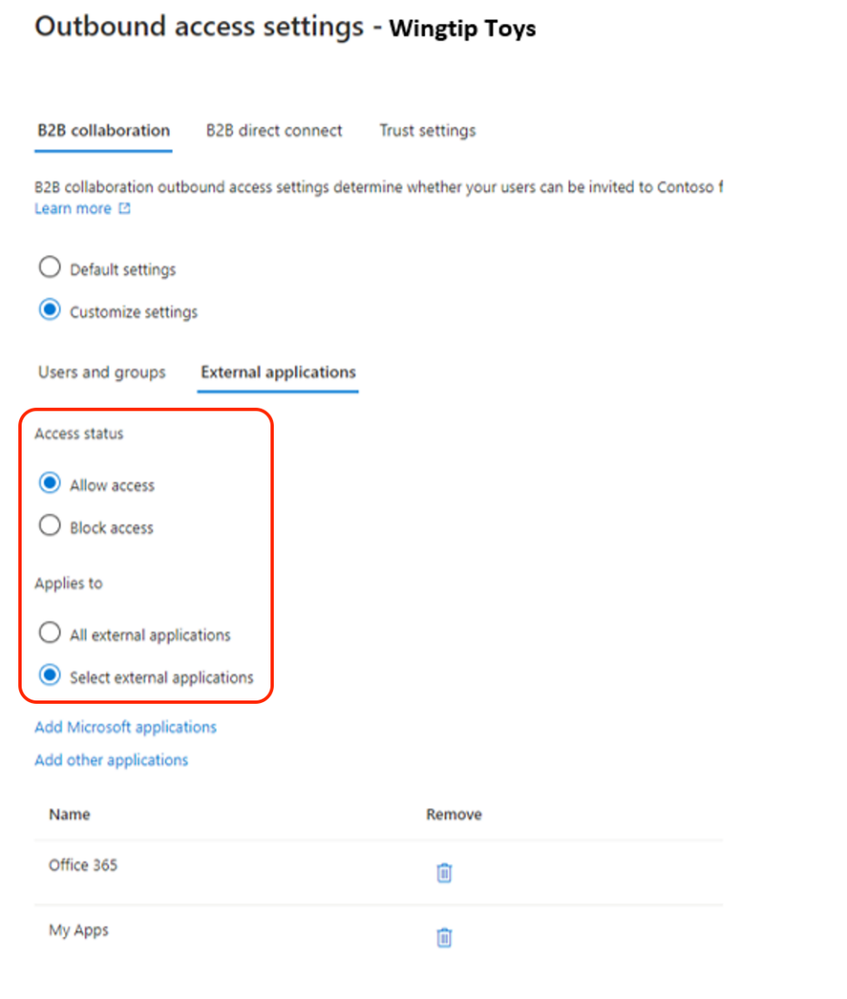Image resolution: width=847 pixels, height=999 pixels.
Task: Open the Learn more link
Action: 73,208
